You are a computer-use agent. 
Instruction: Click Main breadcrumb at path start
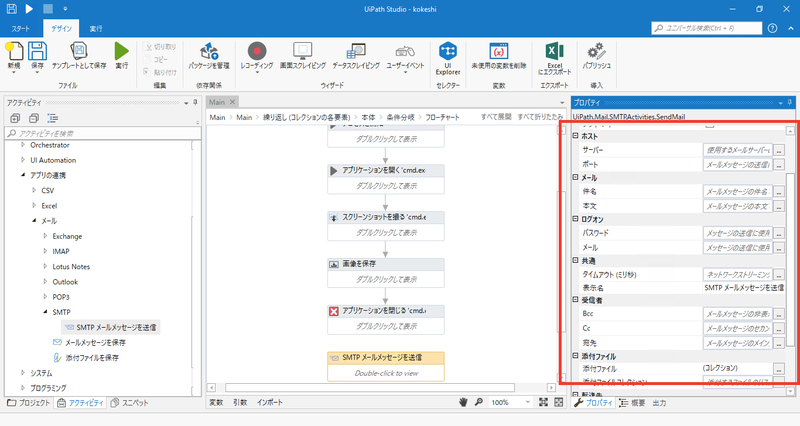217,117
